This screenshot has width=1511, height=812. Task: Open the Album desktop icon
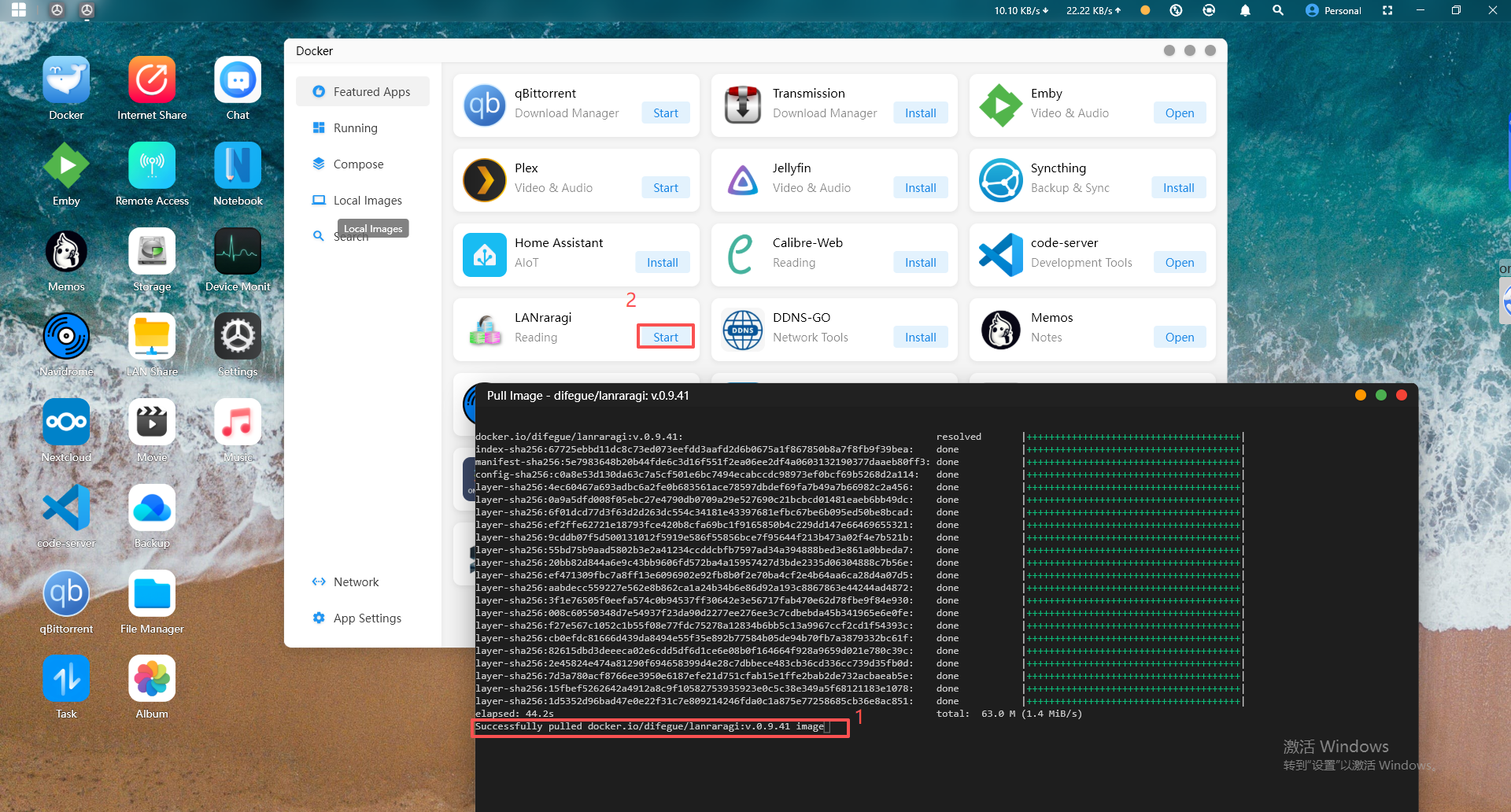(152, 679)
